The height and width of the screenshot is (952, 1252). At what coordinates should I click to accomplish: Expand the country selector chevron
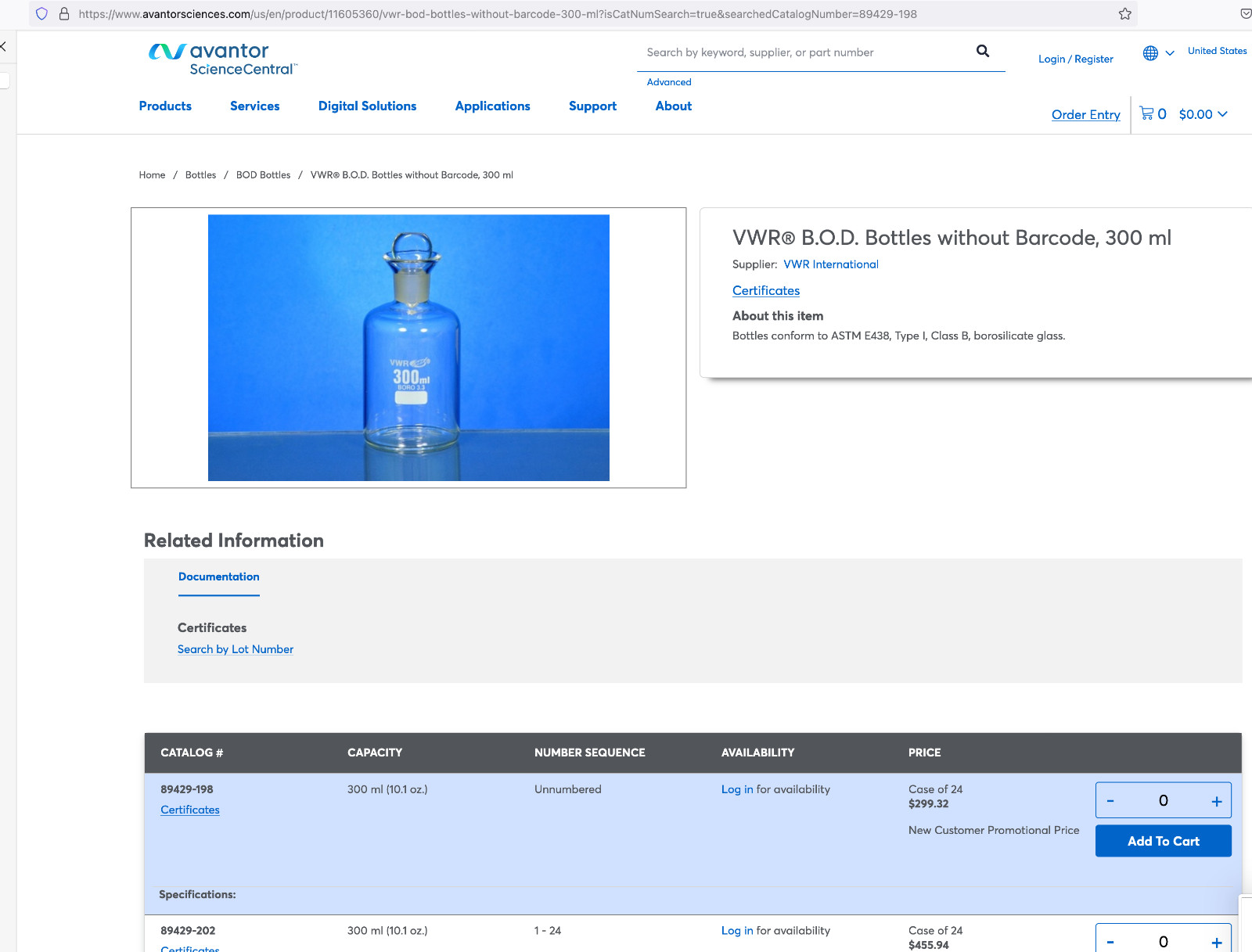click(x=1170, y=53)
